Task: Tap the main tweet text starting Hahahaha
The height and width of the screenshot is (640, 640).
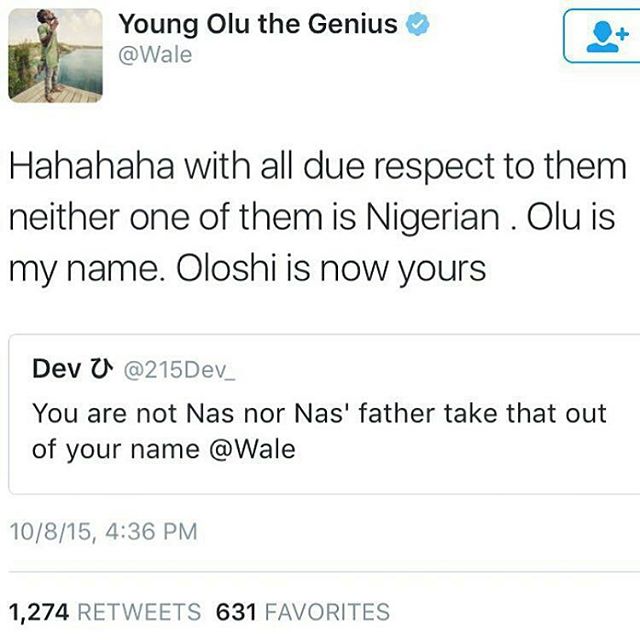Action: click(x=318, y=218)
